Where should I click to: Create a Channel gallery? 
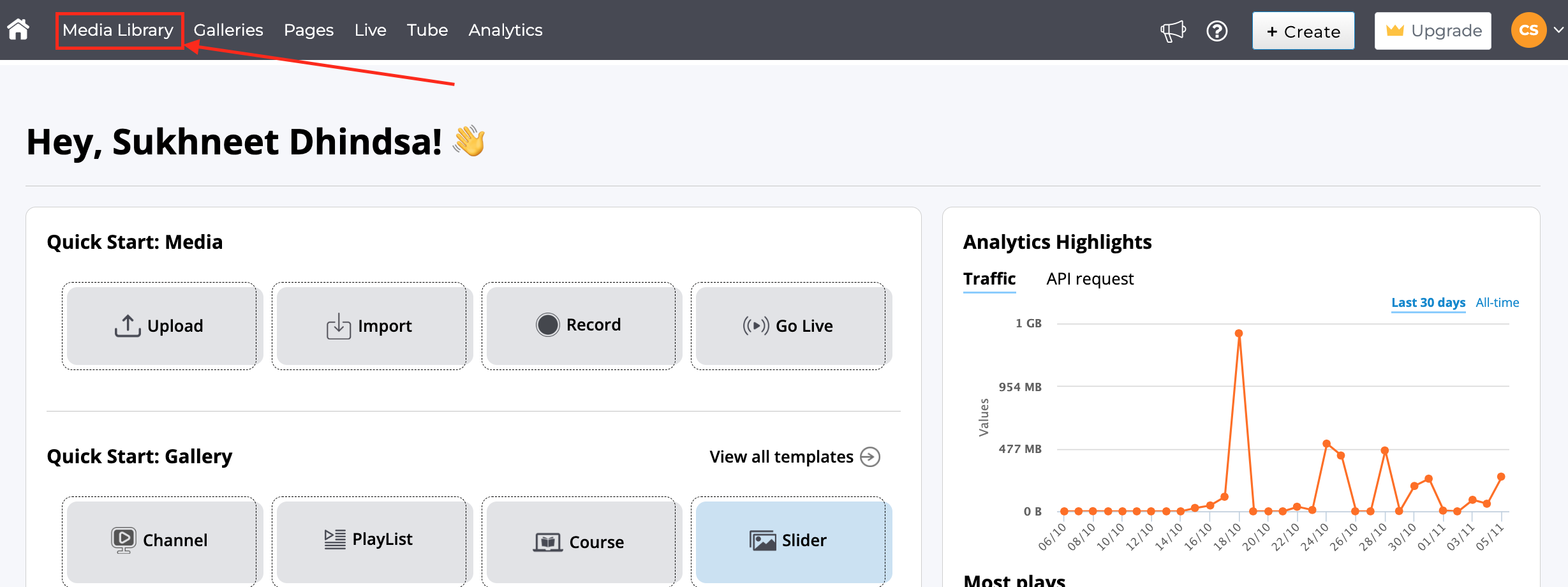(159, 540)
